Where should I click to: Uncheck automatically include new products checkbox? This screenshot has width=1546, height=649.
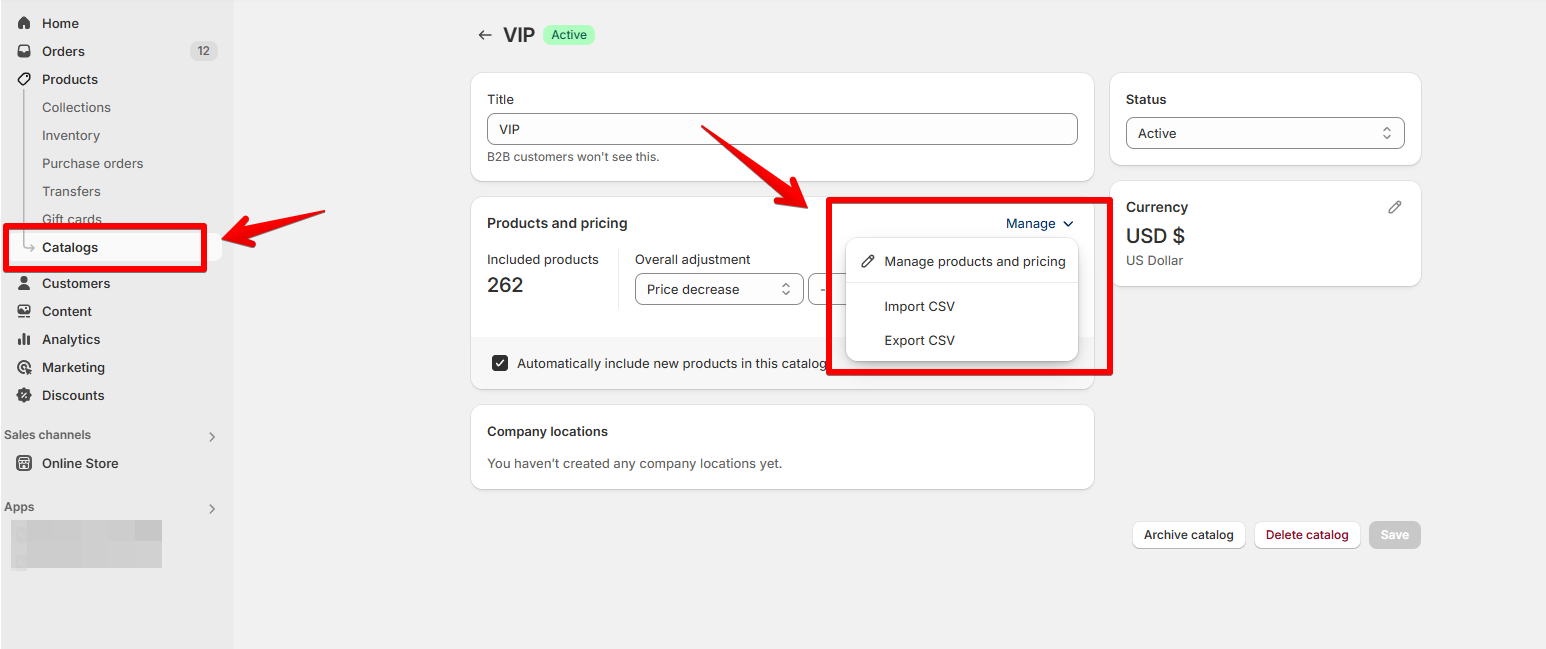500,363
